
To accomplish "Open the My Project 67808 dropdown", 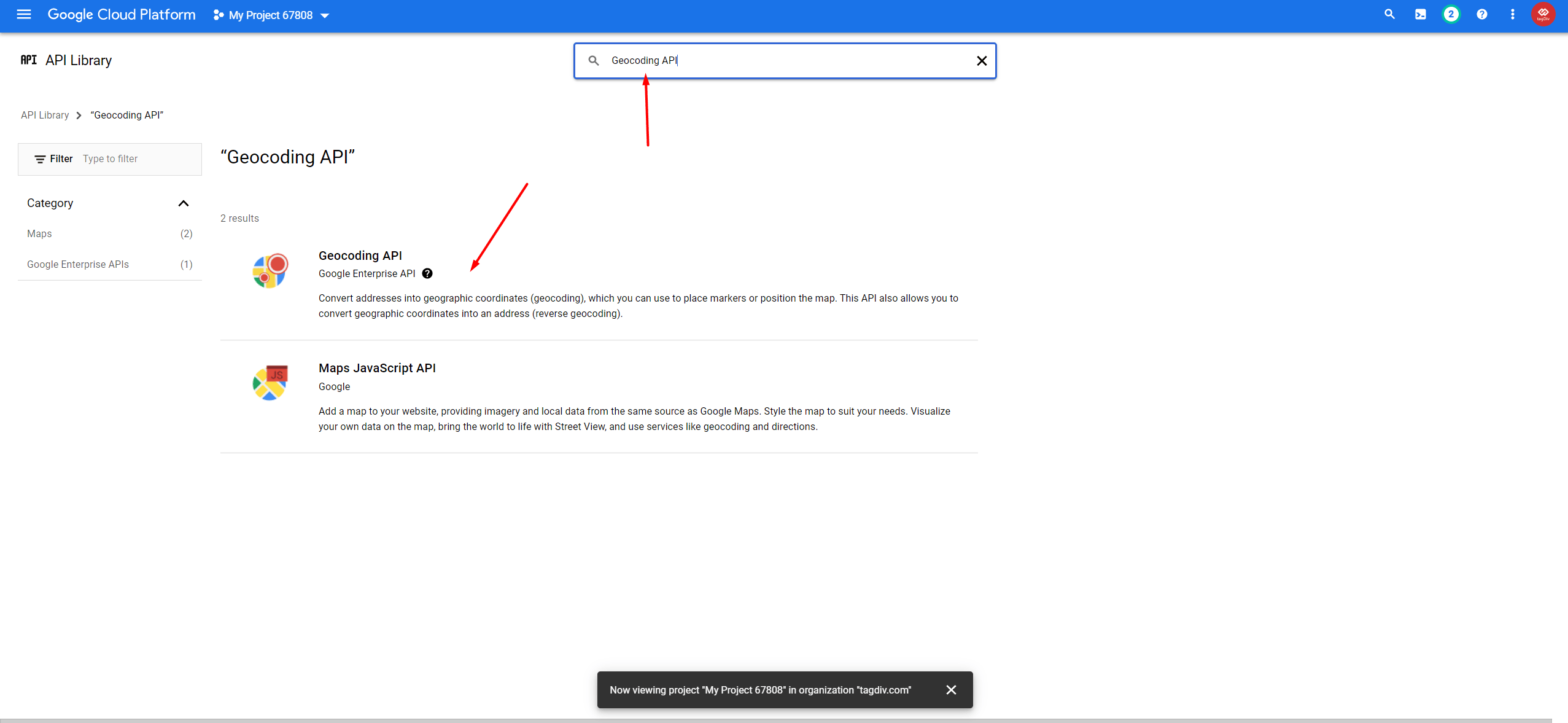I will 271,15.
